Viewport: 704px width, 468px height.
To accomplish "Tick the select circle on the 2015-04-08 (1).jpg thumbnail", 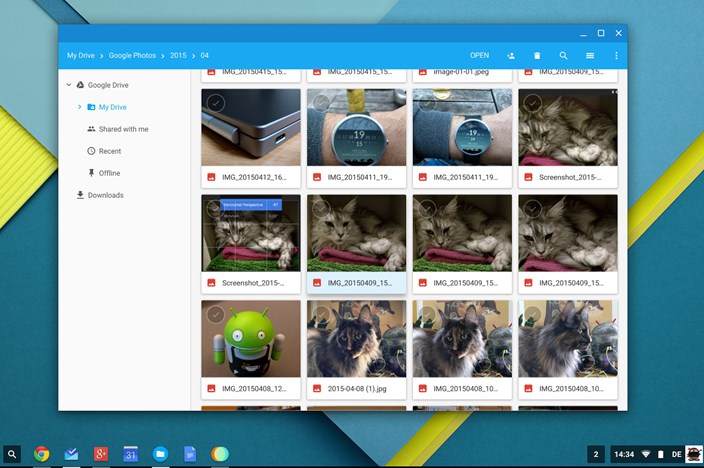I will [x=321, y=314].
